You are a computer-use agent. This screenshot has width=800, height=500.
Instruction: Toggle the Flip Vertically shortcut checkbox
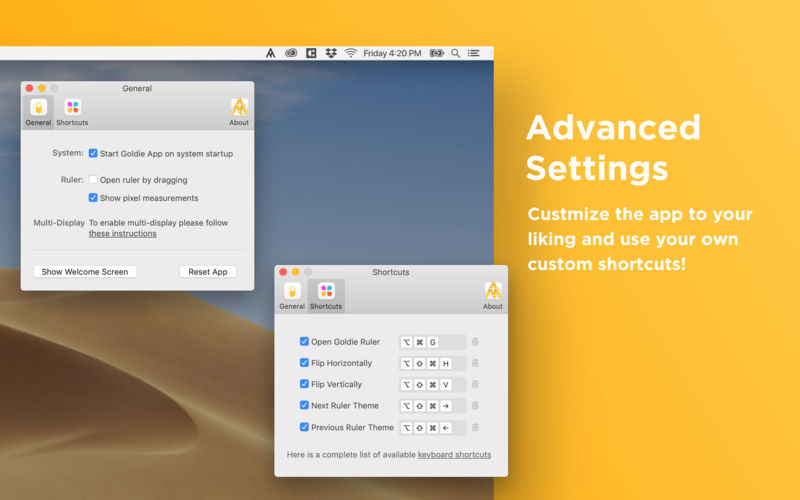tap(304, 384)
